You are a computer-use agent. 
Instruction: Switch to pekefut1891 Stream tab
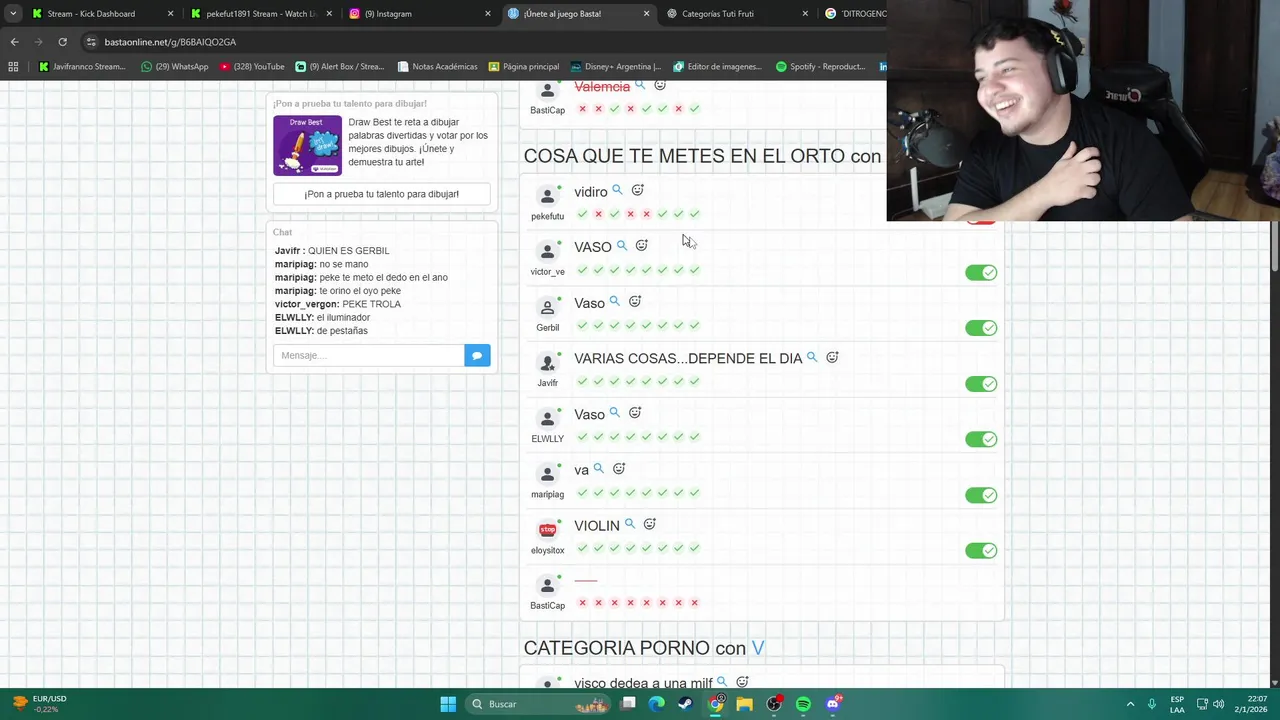260,14
